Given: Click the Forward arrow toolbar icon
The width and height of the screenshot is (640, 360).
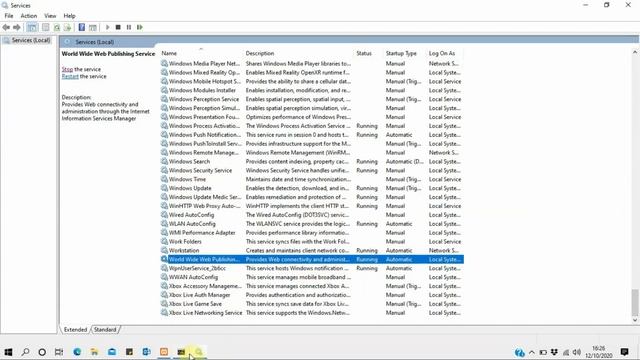Looking at the screenshot, I should coord(17,27).
